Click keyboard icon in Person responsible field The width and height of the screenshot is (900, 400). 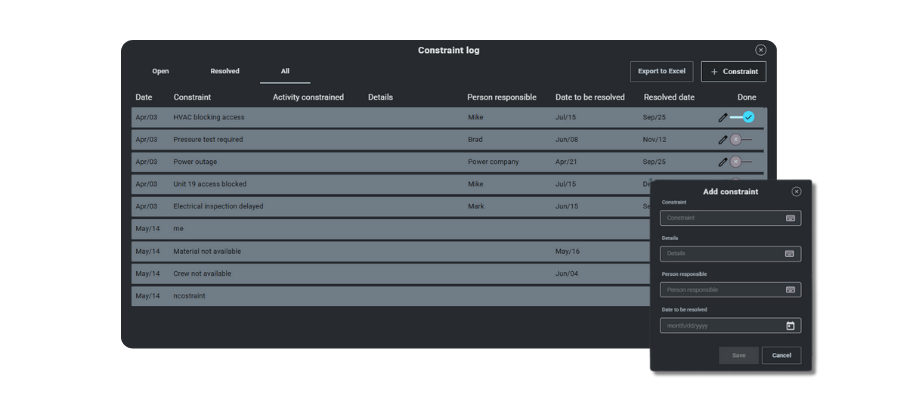790,290
